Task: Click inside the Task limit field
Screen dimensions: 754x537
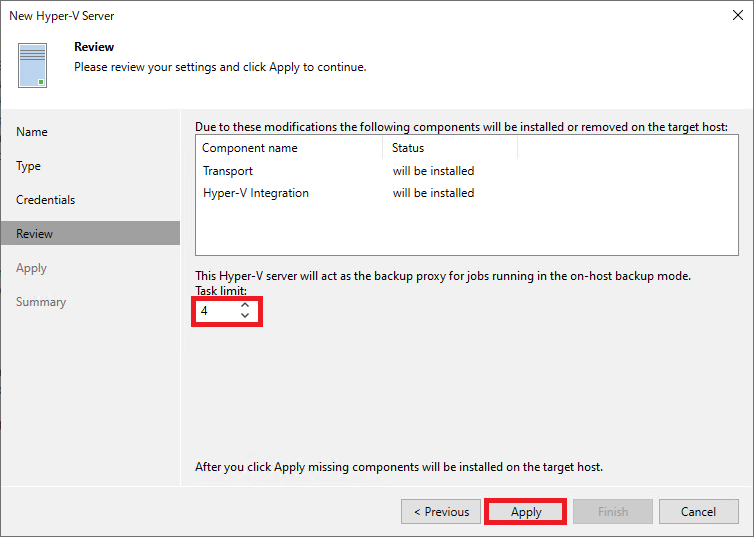Action: coord(216,311)
